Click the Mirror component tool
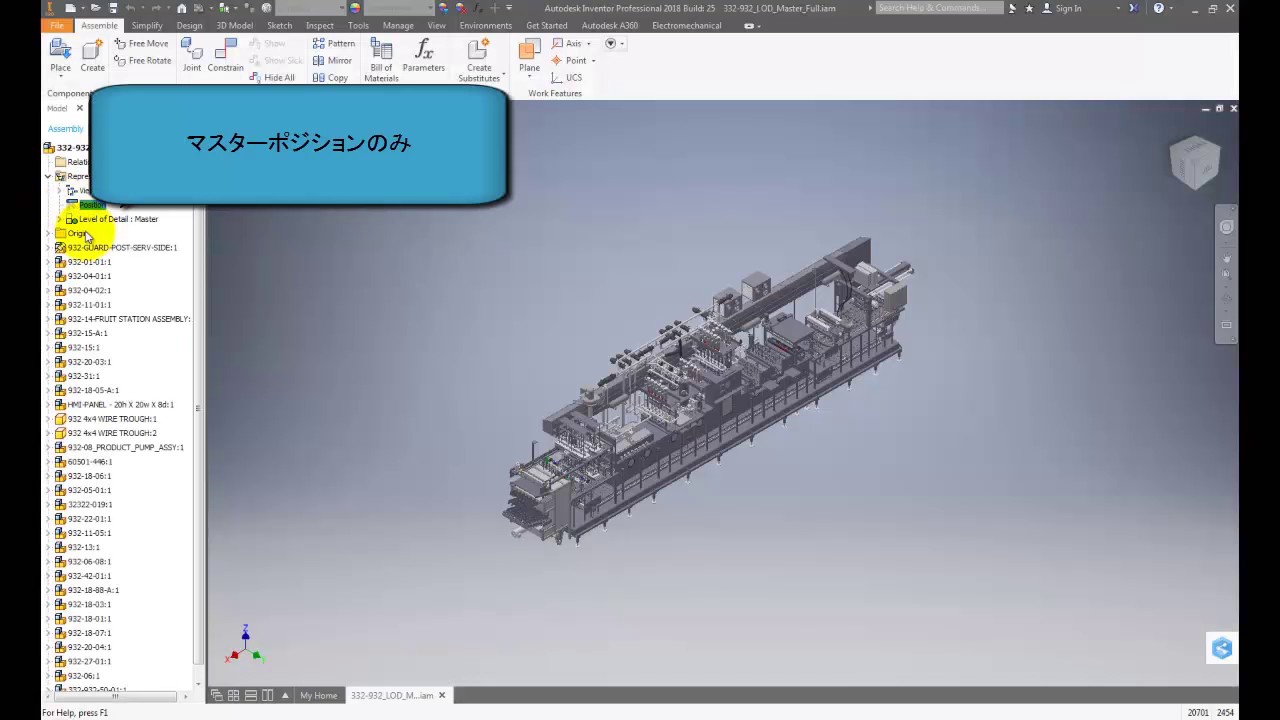The width and height of the screenshot is (1280, 720). point(332,60)
